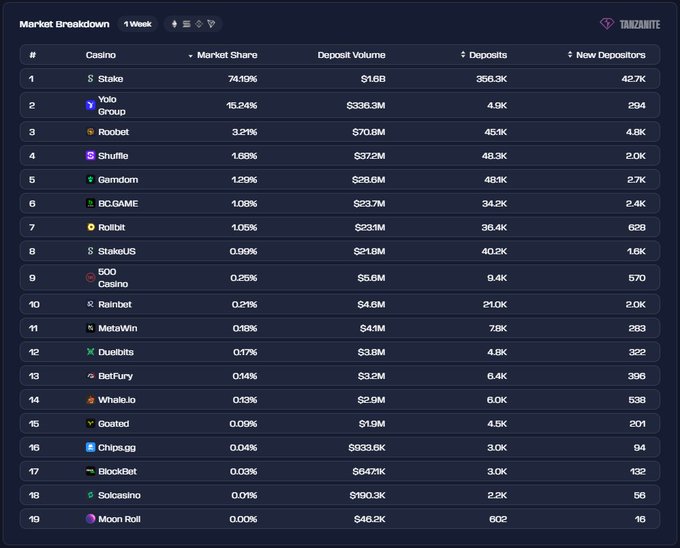This screenshot has height=548, width=680.
Task: Click the BNB chain filter icon
Action: (x=199, y=24)
